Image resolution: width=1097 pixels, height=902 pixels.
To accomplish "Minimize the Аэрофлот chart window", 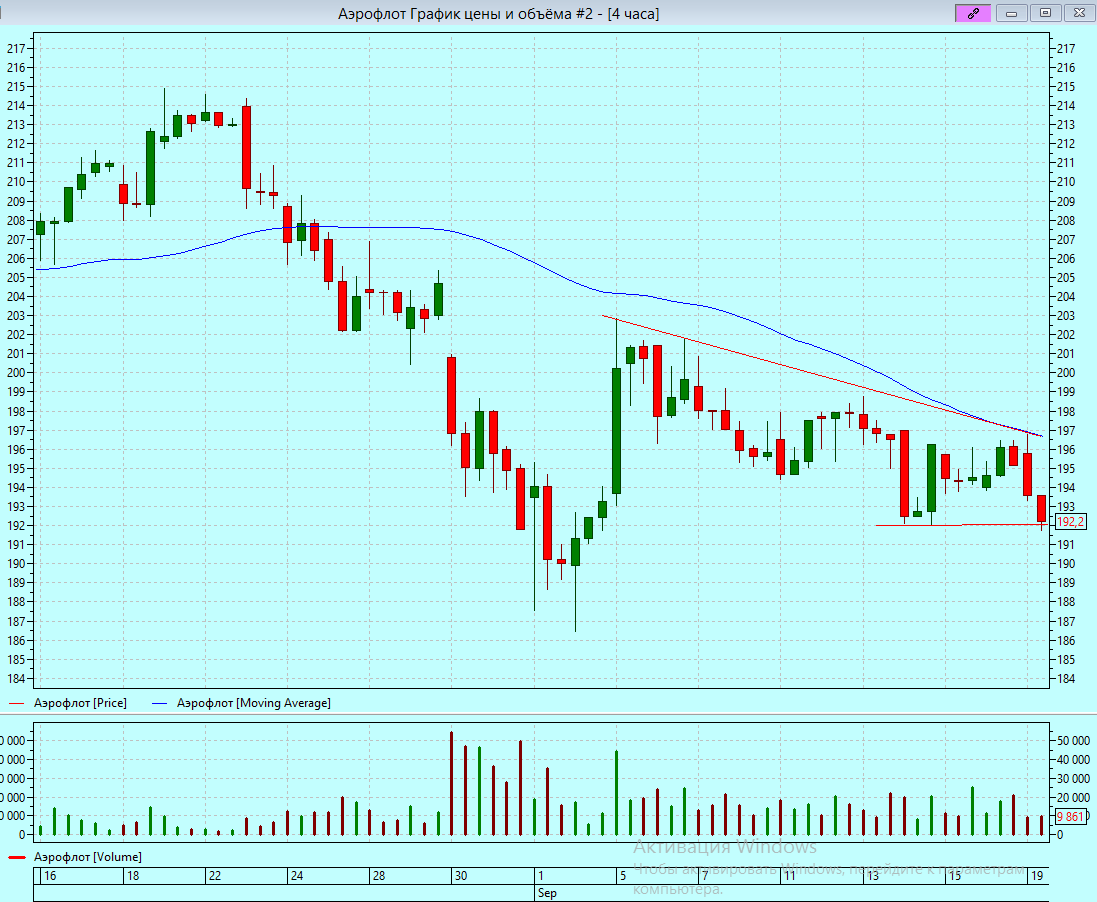I will click(x=1011, y=13).
